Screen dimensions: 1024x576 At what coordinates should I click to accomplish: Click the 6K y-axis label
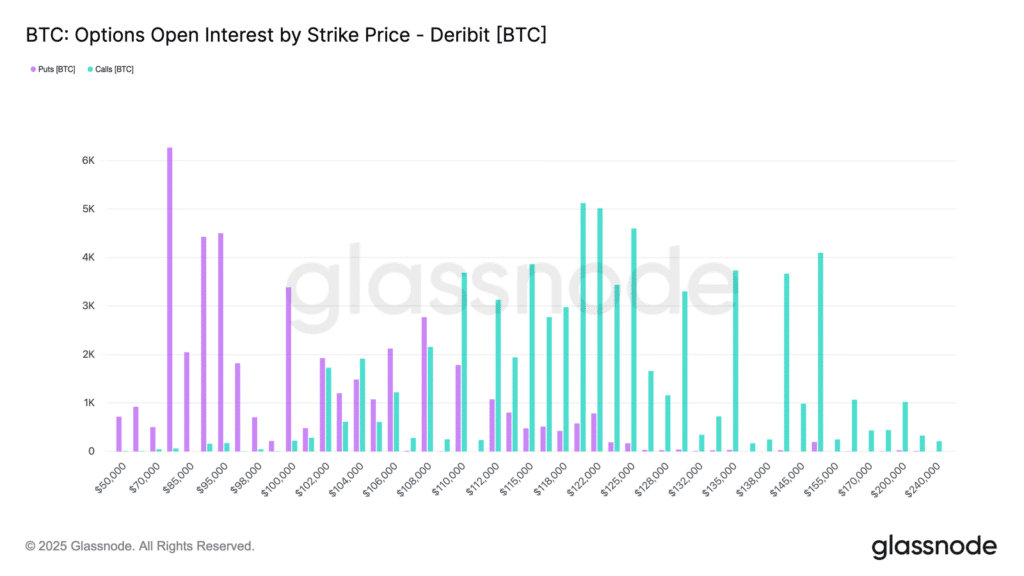click(88, 161)
